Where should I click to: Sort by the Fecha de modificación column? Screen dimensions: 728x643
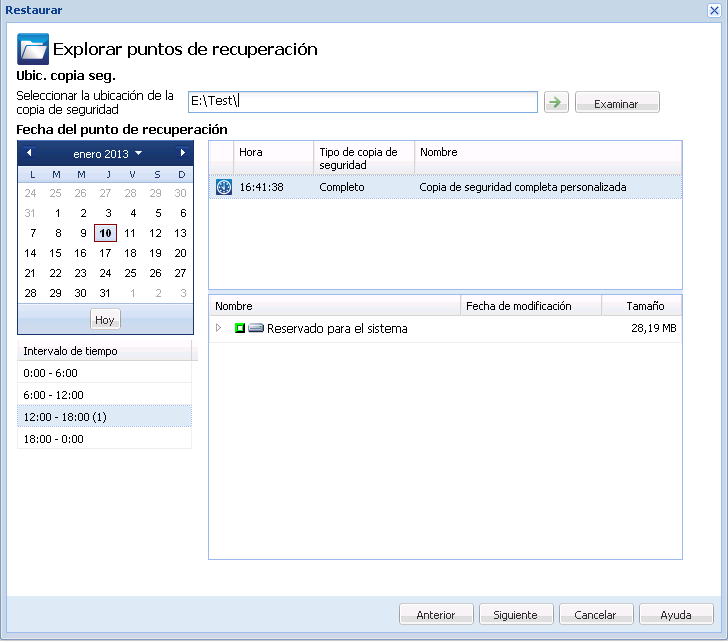click(531, 306)
